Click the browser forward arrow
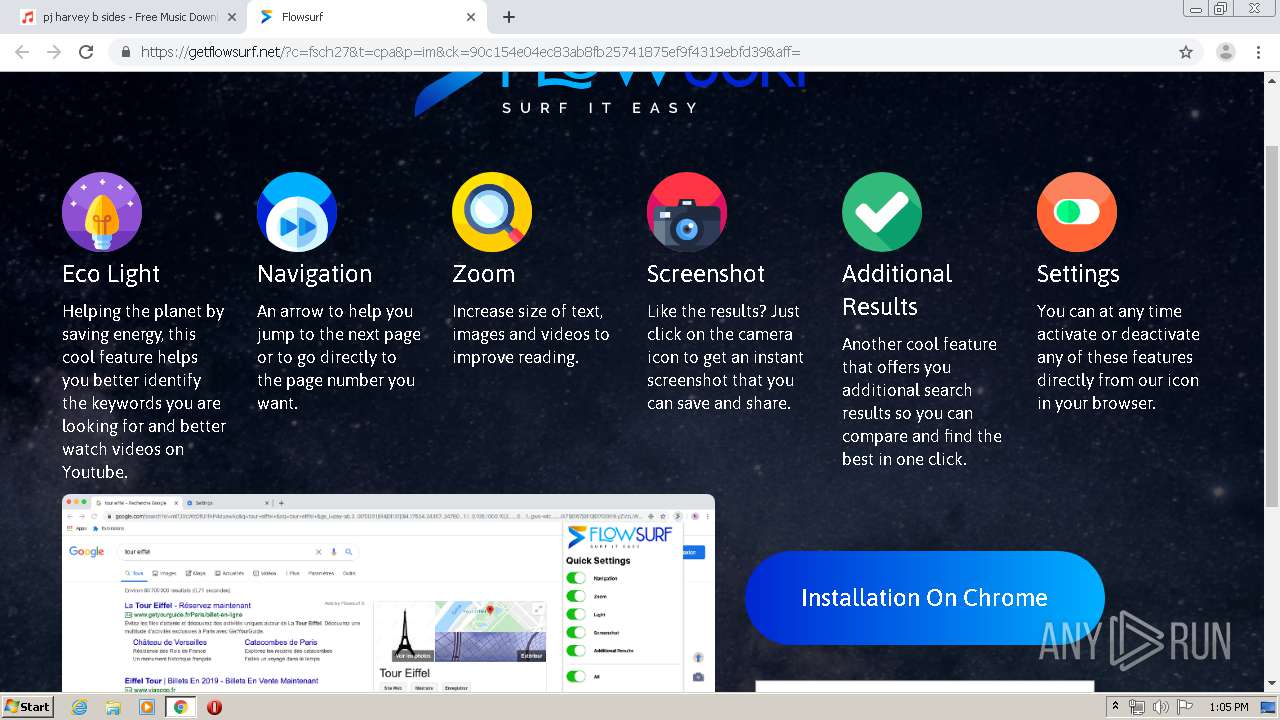The height and width of the screenshot is (720, 1280). click(54, 52)
